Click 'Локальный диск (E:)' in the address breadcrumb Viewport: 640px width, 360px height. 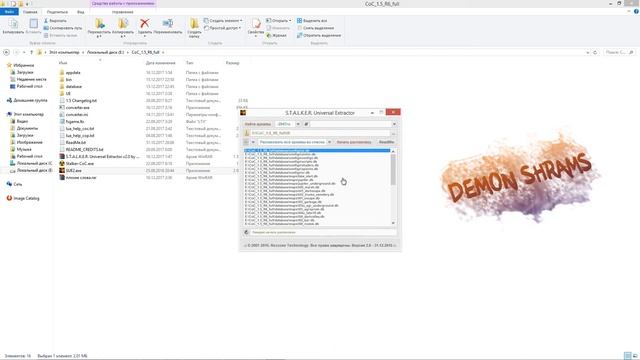pos(105,52)
